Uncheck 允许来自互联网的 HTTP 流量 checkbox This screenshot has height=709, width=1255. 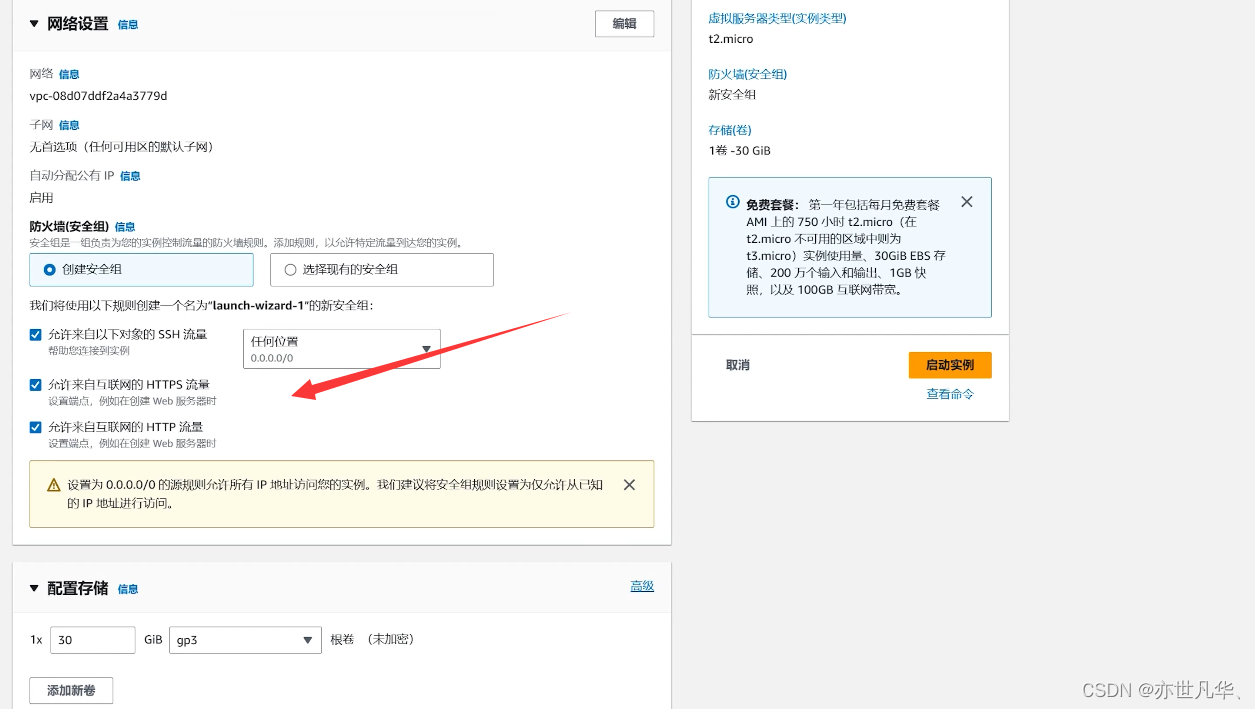coord(36,427)
